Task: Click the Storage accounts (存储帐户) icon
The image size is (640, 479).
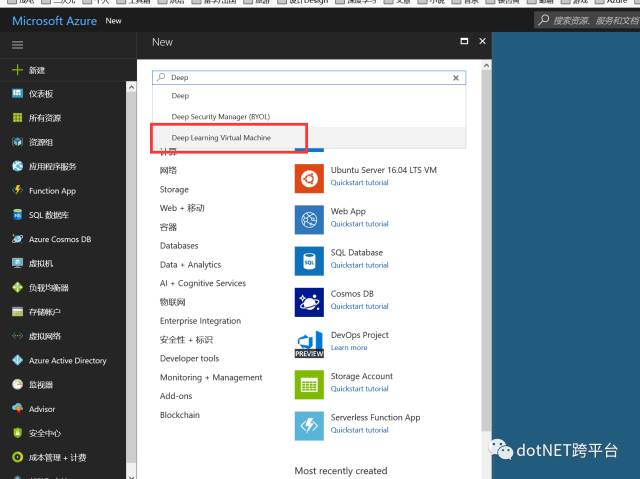Action: coord(17,312)
